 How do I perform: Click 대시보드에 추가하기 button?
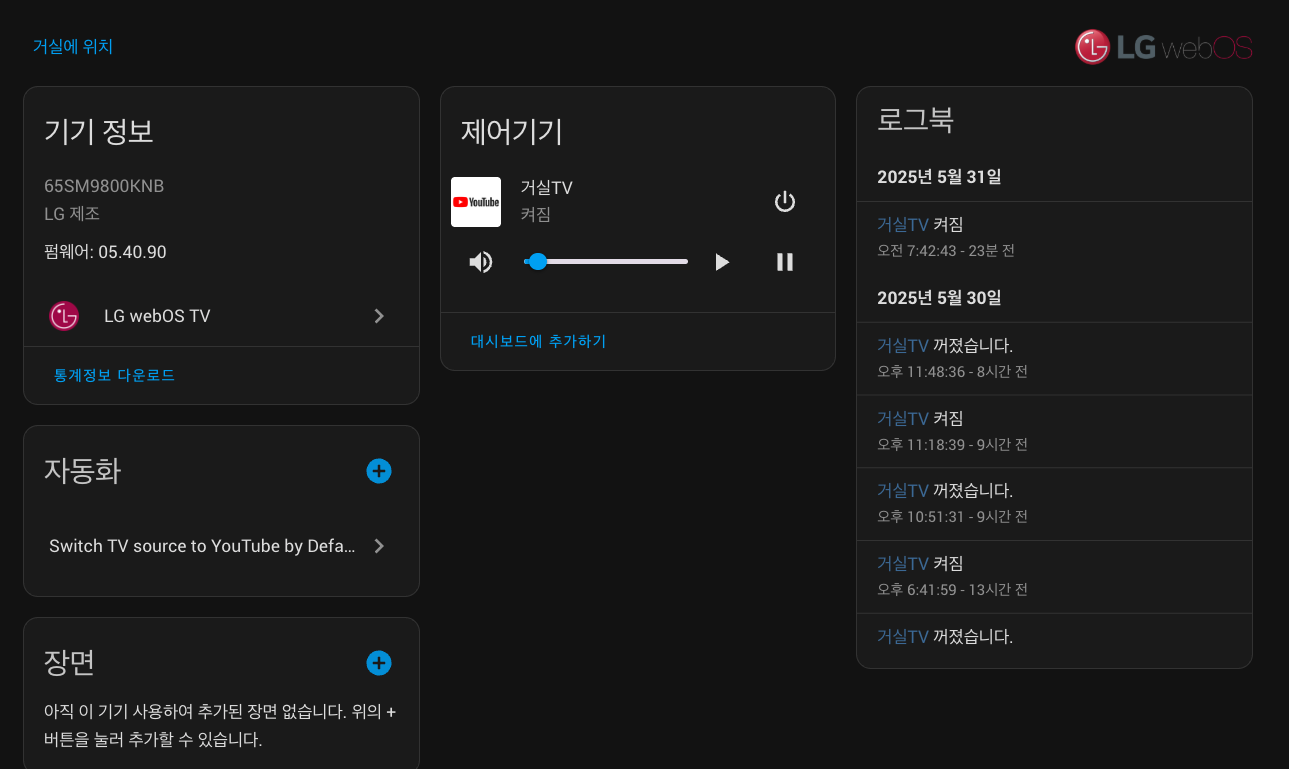(x=538, y=341)
